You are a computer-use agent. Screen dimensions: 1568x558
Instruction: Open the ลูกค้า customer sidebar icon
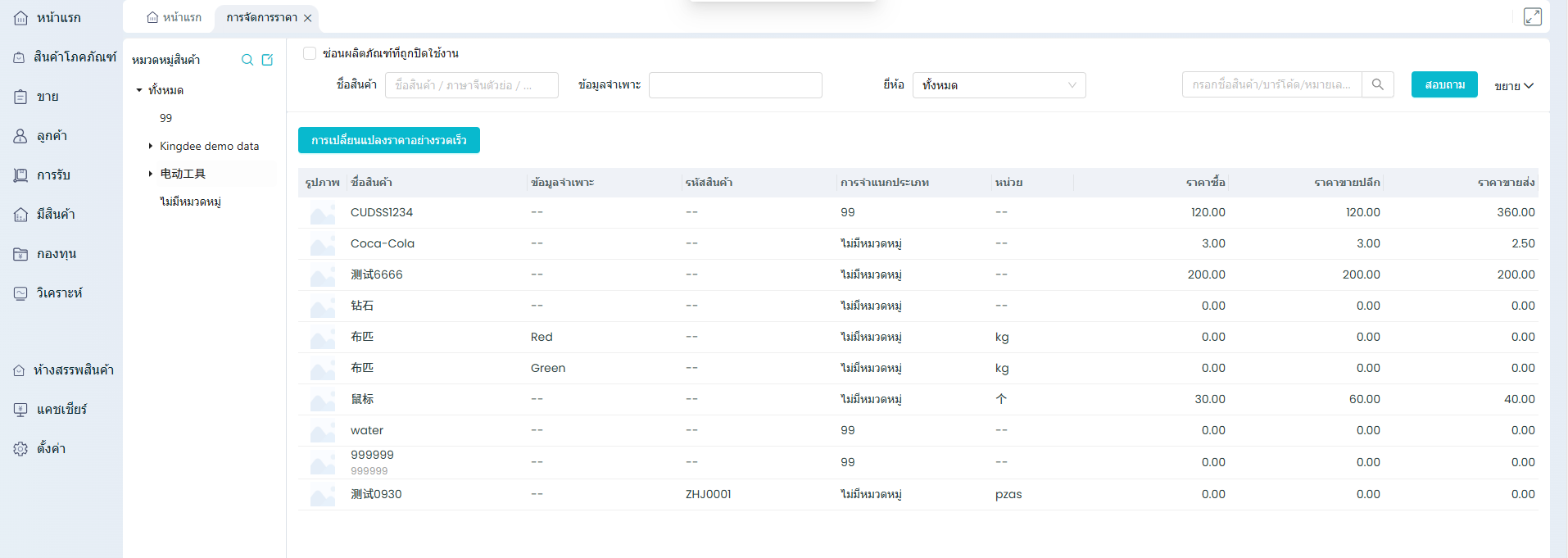click(x=20, y=136)
